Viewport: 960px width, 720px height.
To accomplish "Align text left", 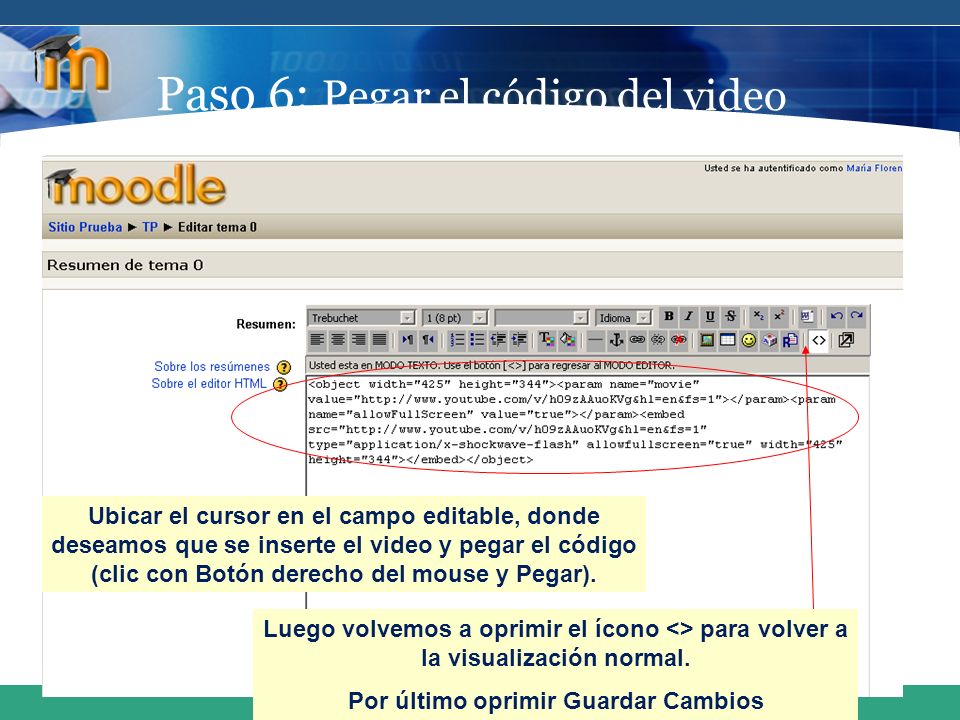I will click(x=317, y=340).
